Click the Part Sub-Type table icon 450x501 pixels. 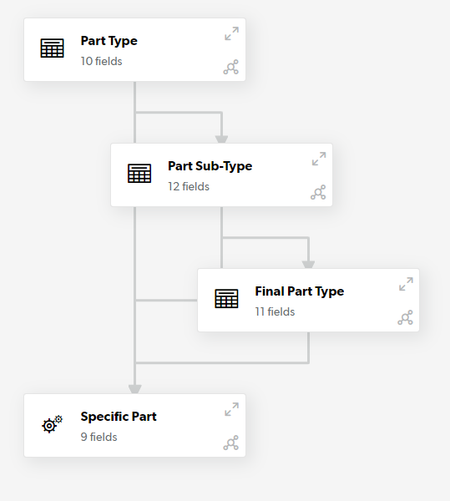(x=140, y=173)
